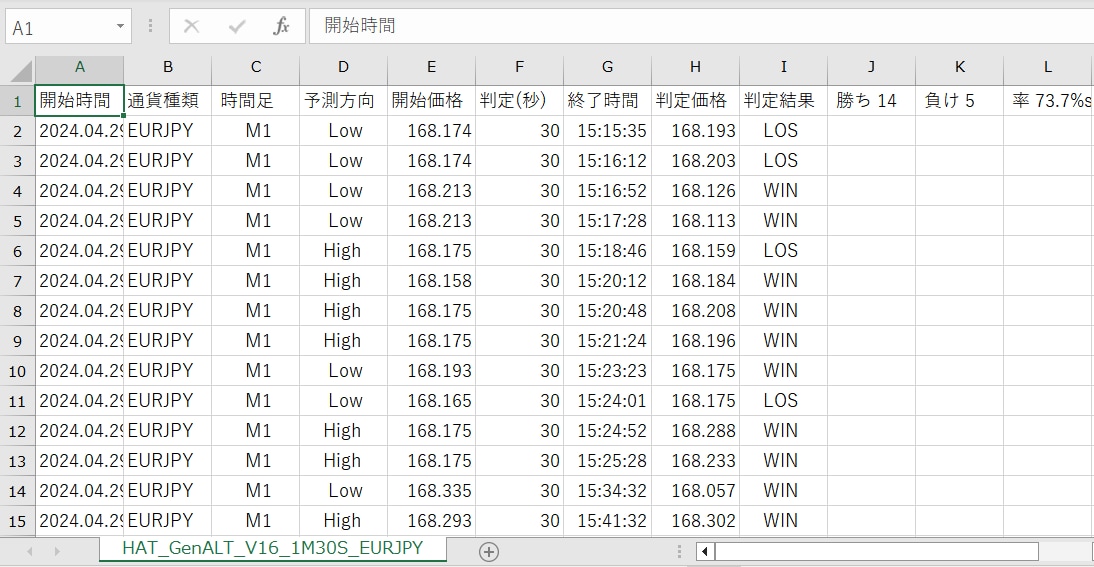Select column B header
Screen dimensions: 1094x567
click(x=167, y=68)
